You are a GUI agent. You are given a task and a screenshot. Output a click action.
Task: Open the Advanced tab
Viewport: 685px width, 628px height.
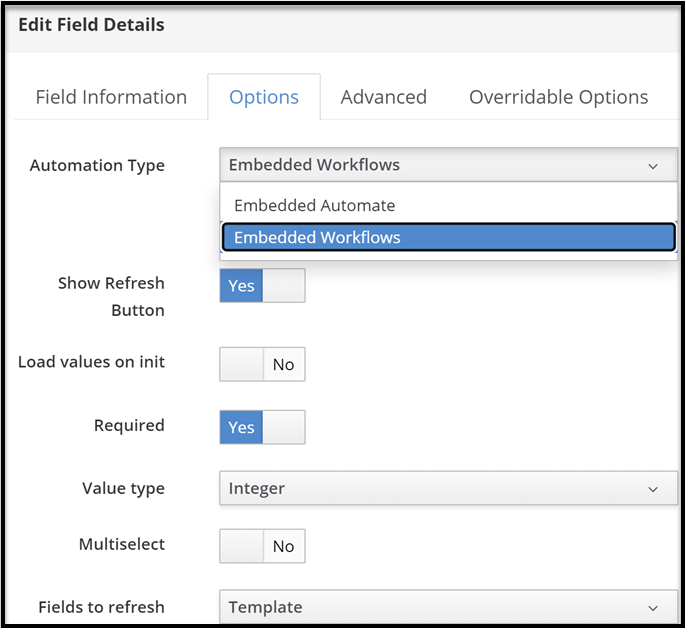(x=383, y=97)
